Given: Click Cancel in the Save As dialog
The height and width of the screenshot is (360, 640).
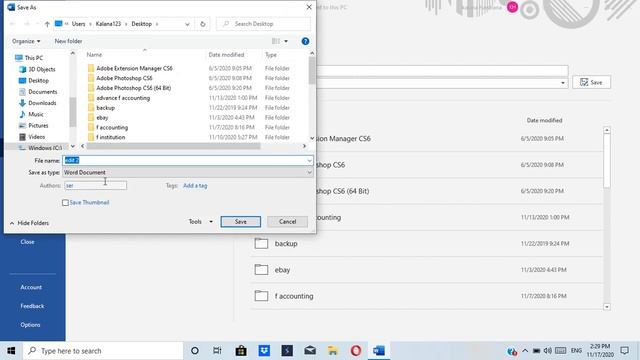Looking at the screenshot, I should coord(287,222).
